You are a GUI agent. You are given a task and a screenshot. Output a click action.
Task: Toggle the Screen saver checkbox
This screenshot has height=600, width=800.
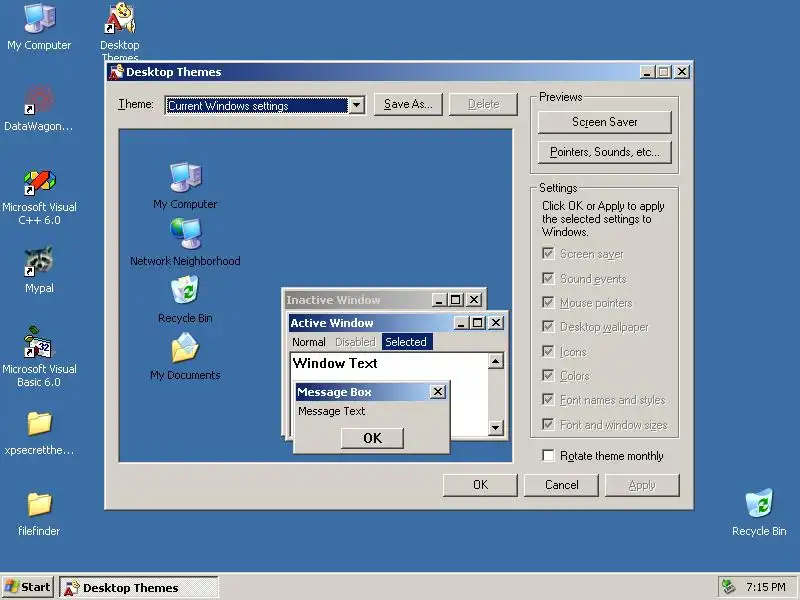548,254
